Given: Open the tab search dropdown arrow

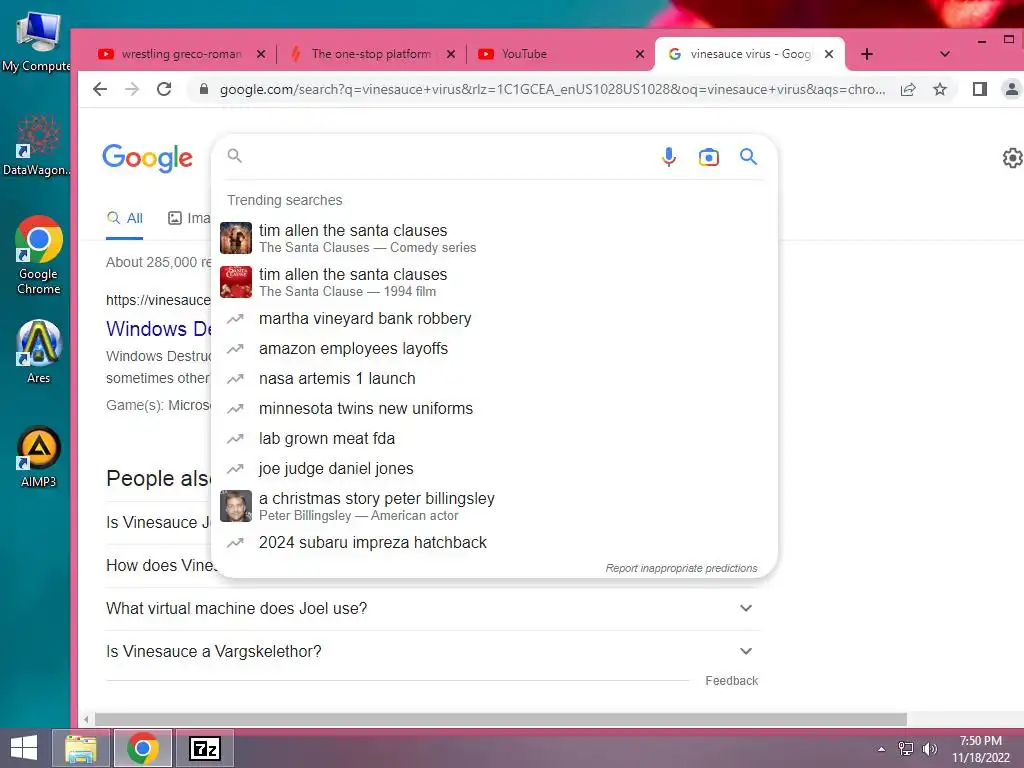Looking at the screenshot, I should (944, 54).
